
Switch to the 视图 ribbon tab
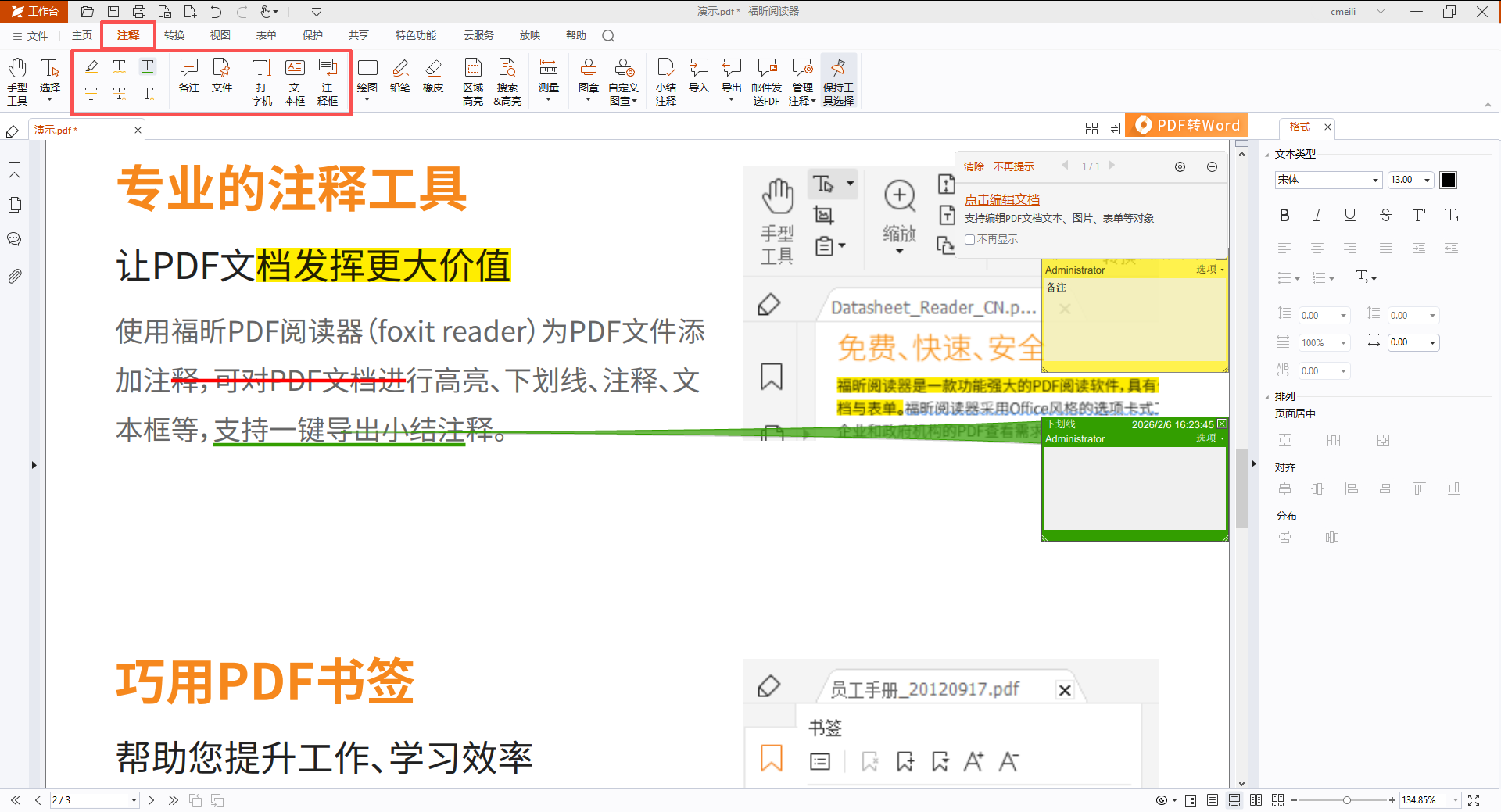pos(220,35)
